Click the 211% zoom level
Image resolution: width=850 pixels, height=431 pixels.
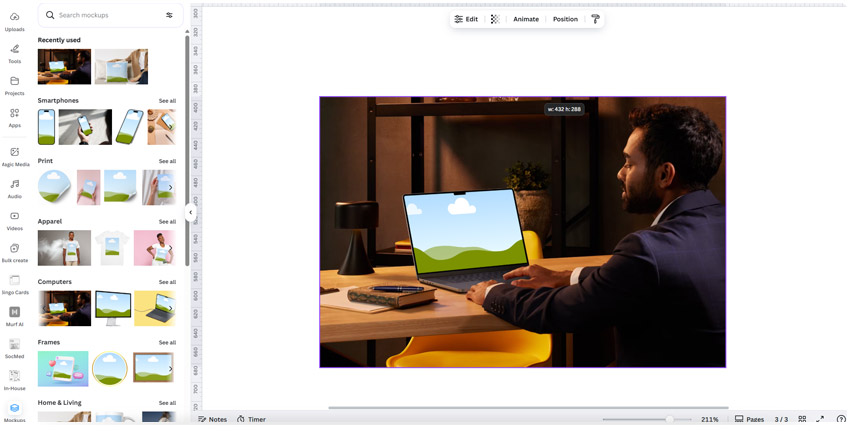710,419
